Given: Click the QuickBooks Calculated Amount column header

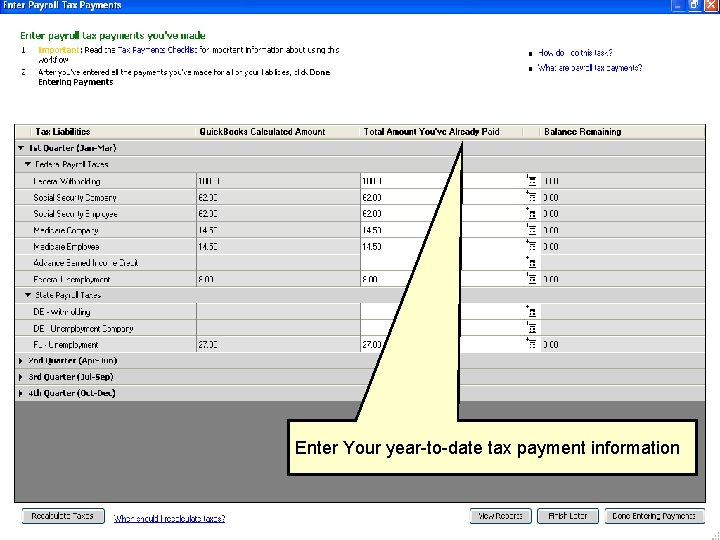Looking at the screenshot, I should pyautogui.click(x=262, y=132).
